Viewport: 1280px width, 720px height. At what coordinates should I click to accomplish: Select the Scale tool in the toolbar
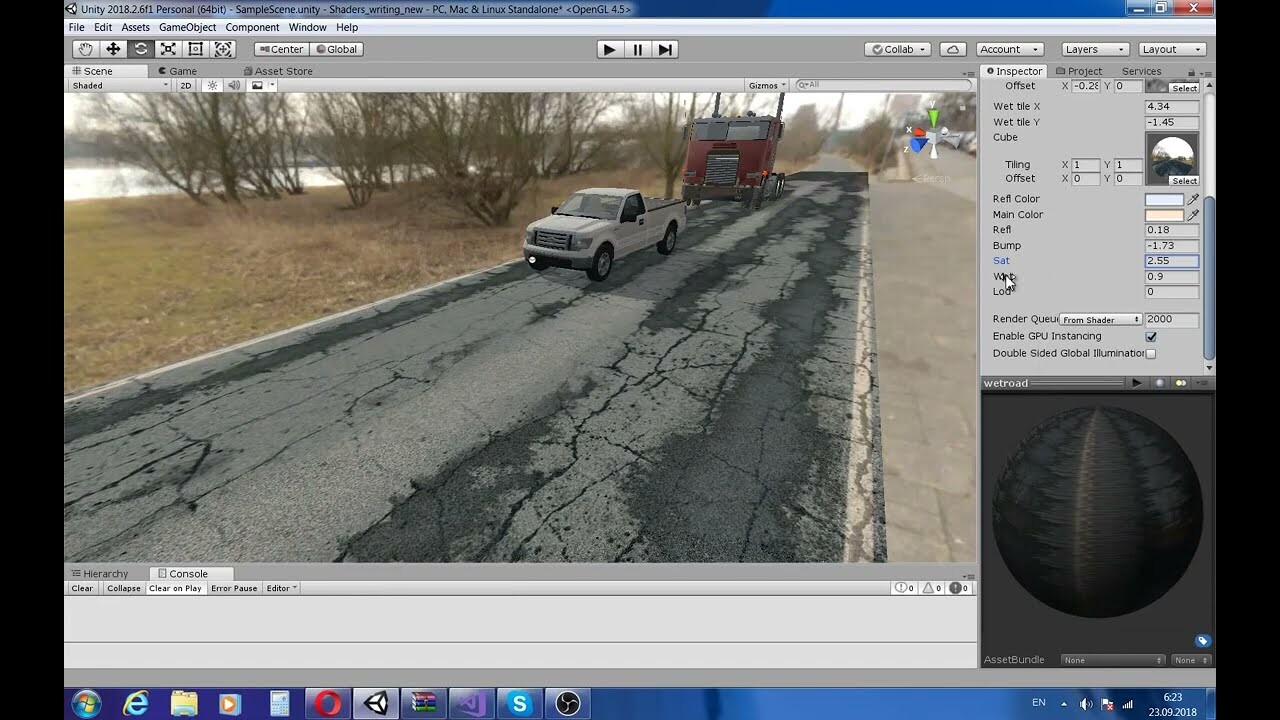169,48
